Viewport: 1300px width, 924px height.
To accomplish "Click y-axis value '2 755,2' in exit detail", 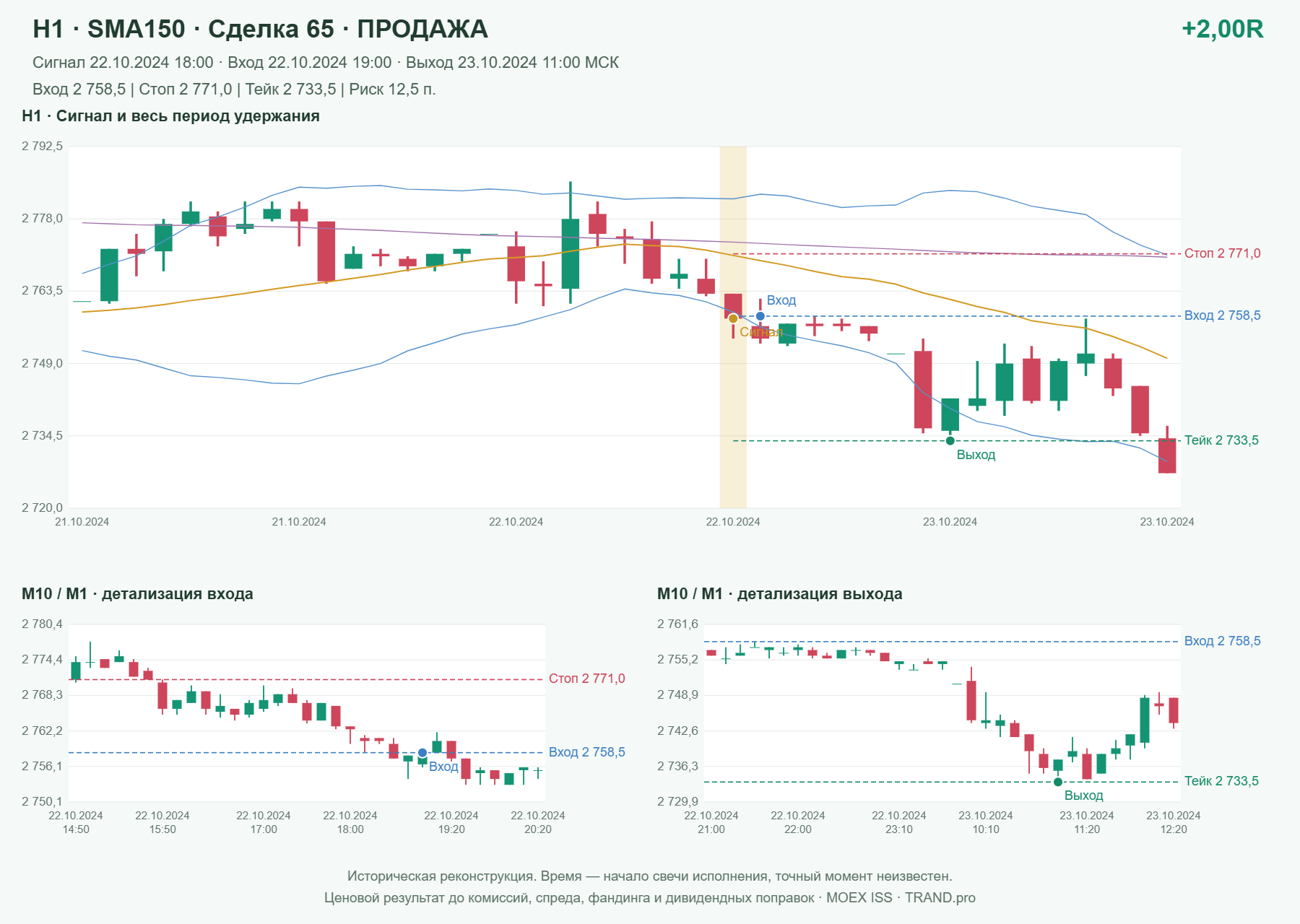I will (677, 660).
